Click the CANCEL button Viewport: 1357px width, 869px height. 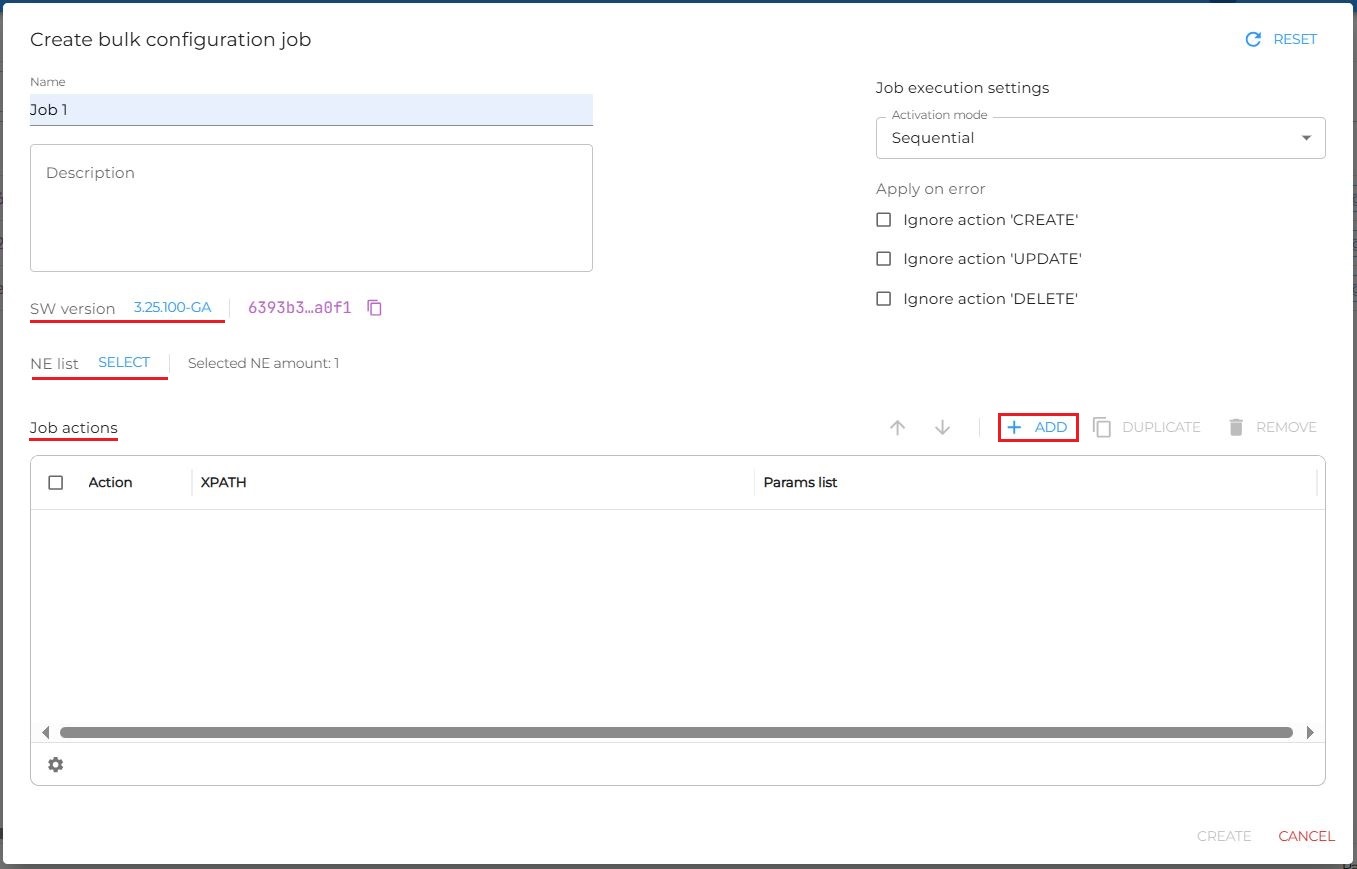pyautogui.click(x=1306, y=836)
